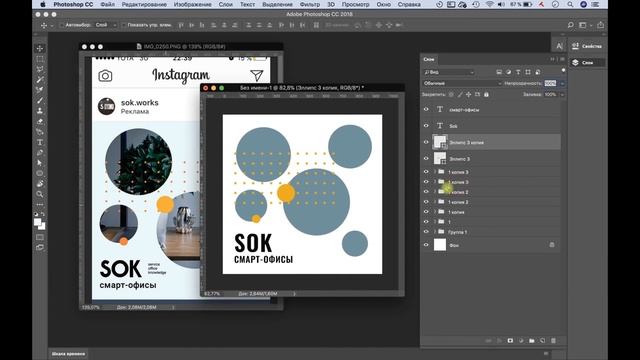Select the Type tool in the toolbox
Screen dimensions: 640x360
click(x=40, y=142)
